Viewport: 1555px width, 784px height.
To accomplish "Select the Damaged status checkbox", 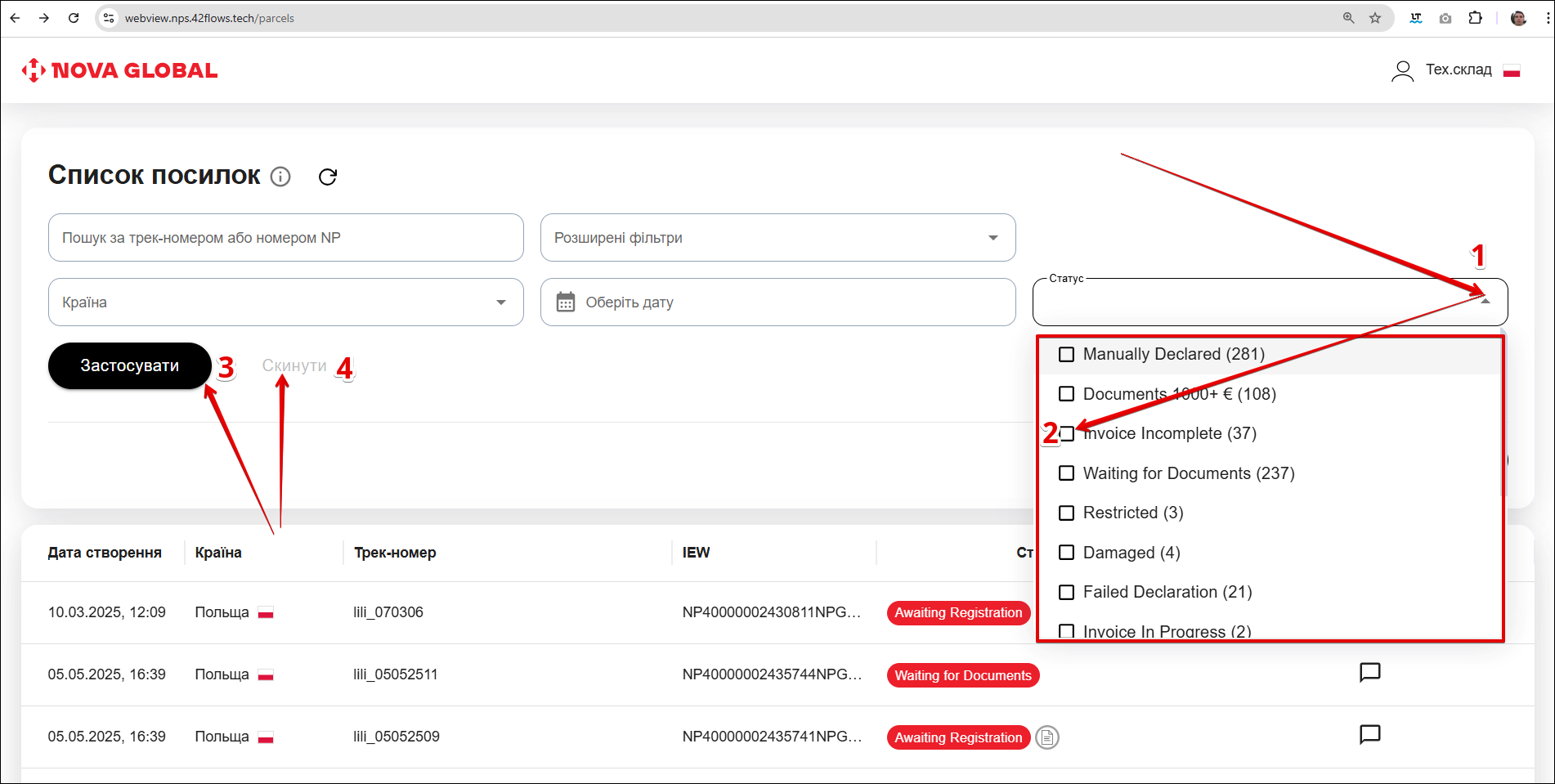I will (1066, 553).
